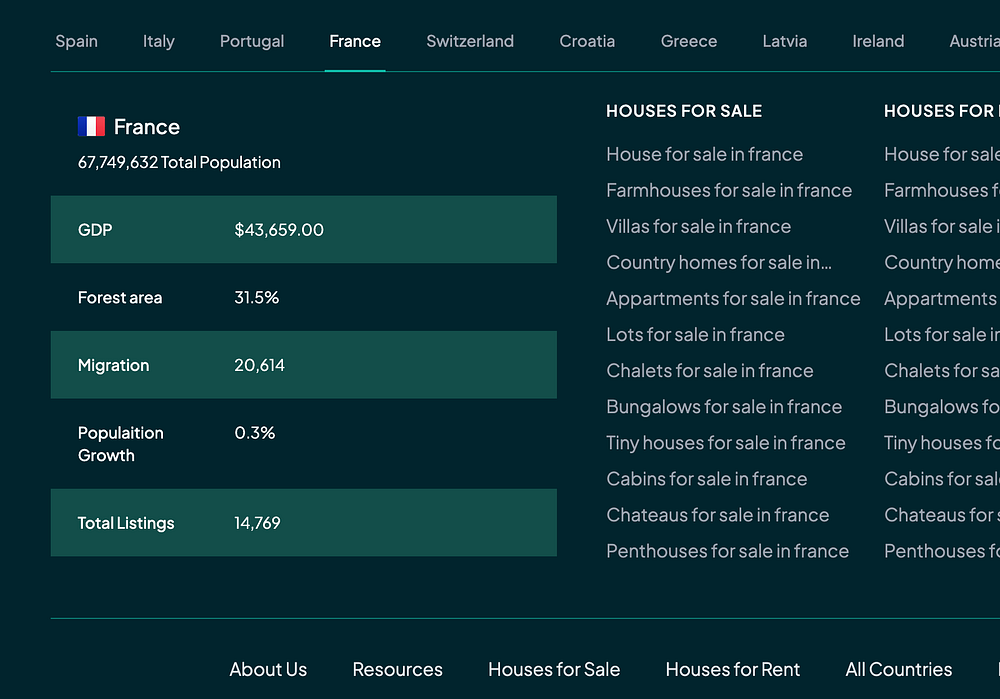Go to All Countries footer link
1000x699 pixels.
898,670
